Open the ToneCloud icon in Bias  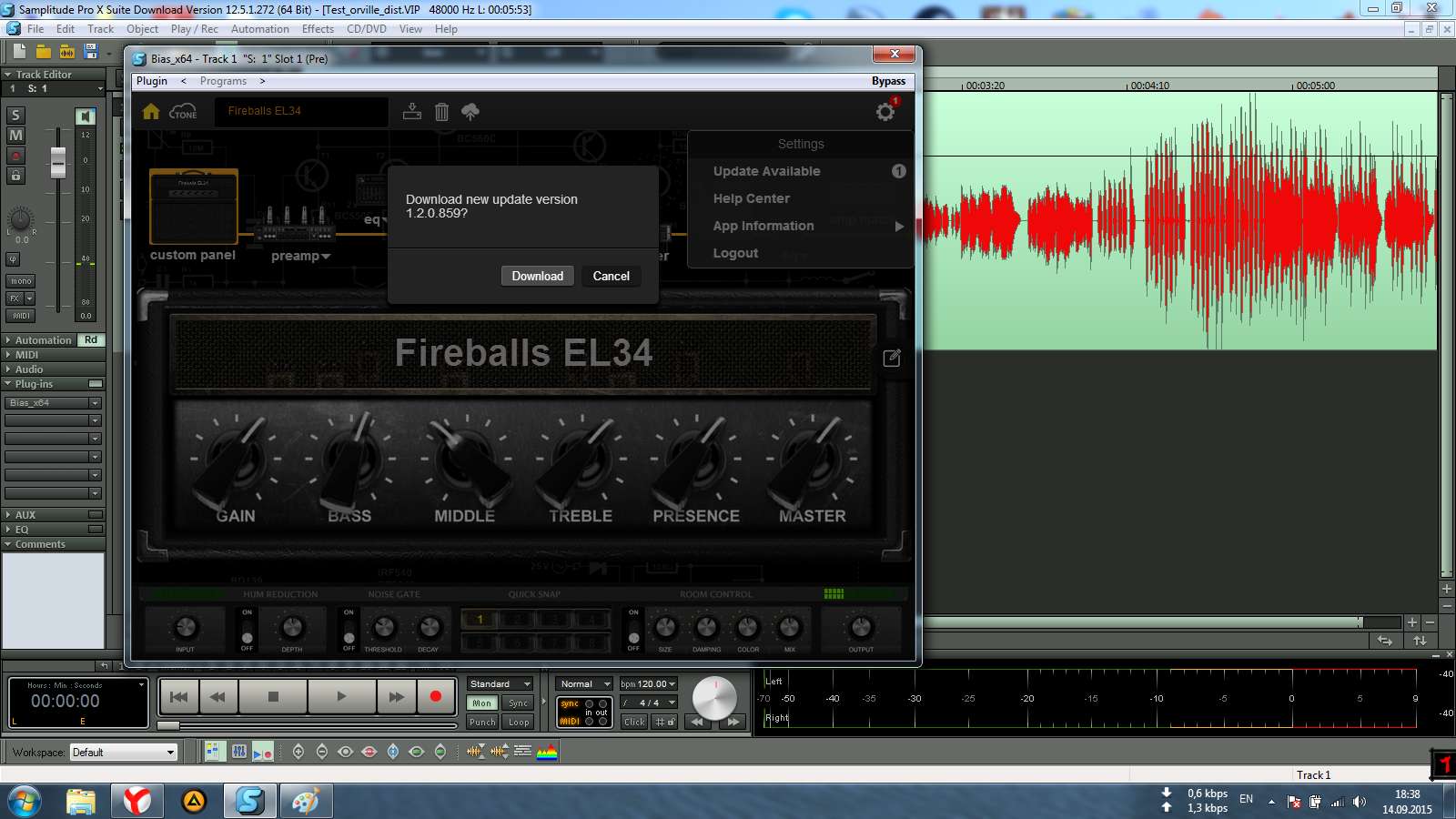[183, 111]
